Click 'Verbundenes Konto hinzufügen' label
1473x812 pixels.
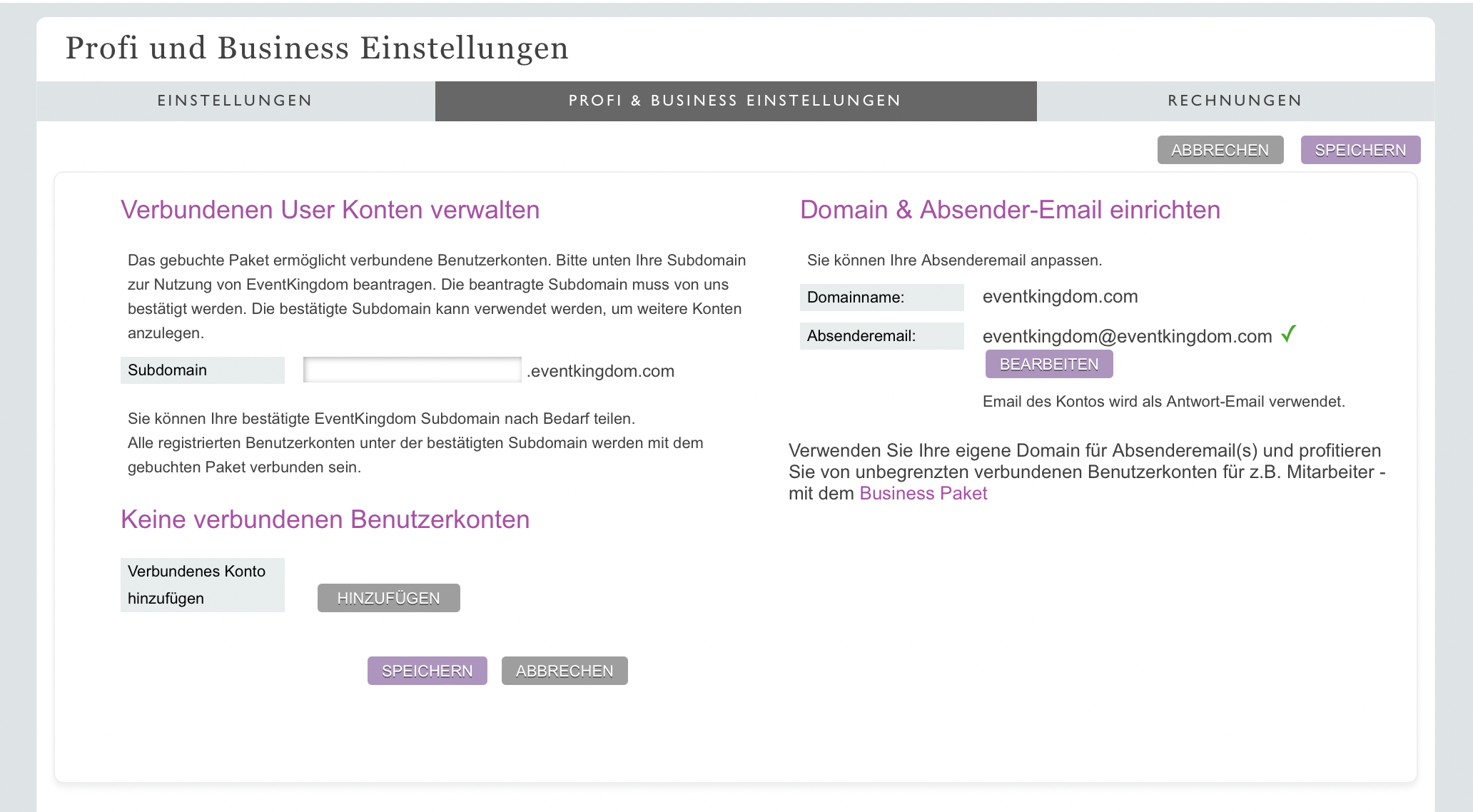(203, 585)
